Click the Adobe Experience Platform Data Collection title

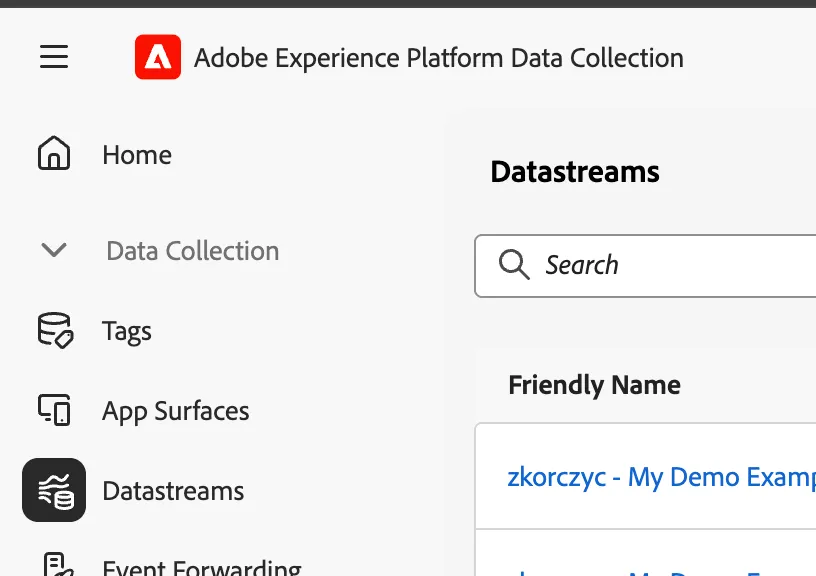(x=439, y=58)
